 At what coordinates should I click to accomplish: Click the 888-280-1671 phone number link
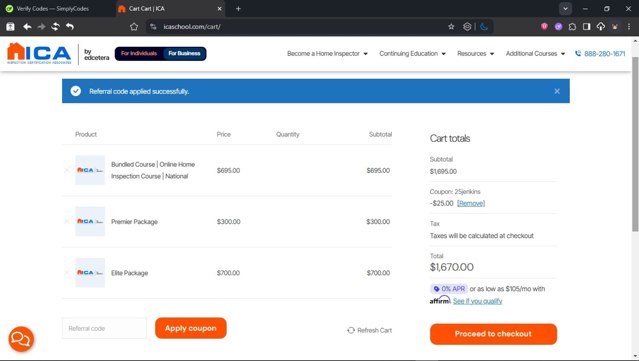click(600, 53)
